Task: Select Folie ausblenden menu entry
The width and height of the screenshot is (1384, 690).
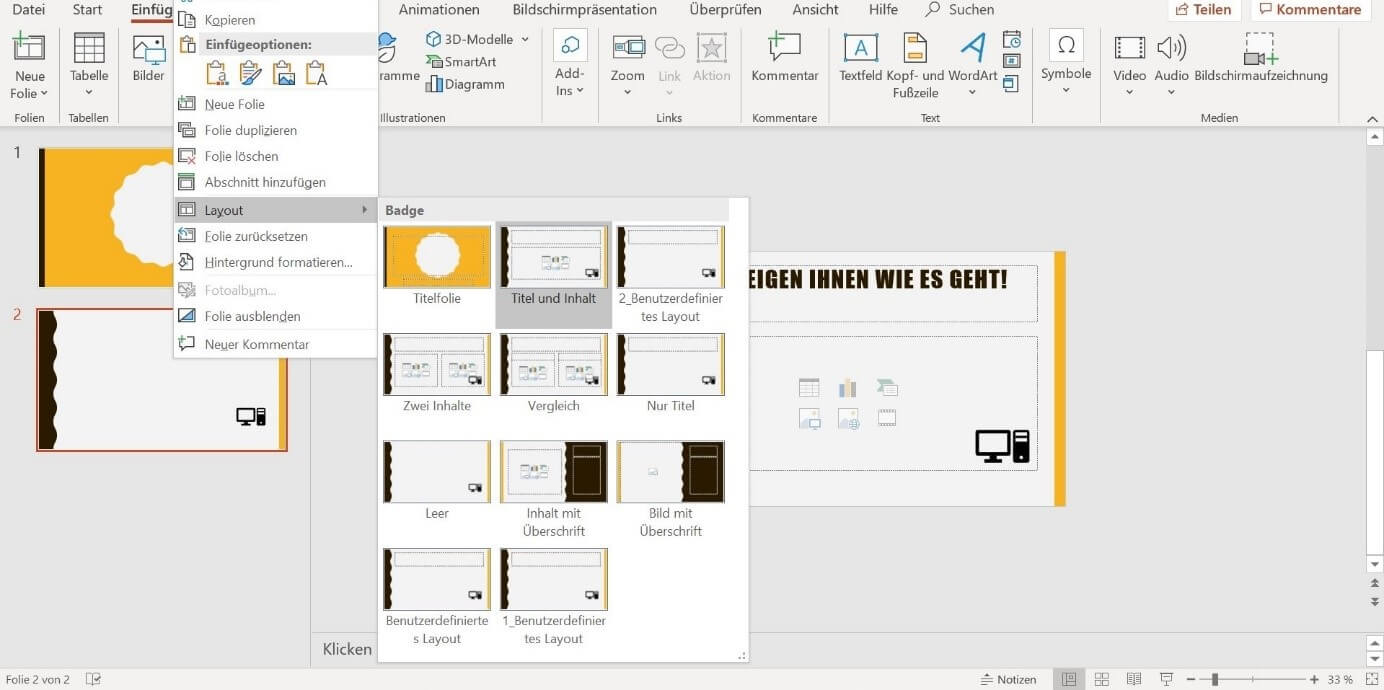Action: click(275, 316)
